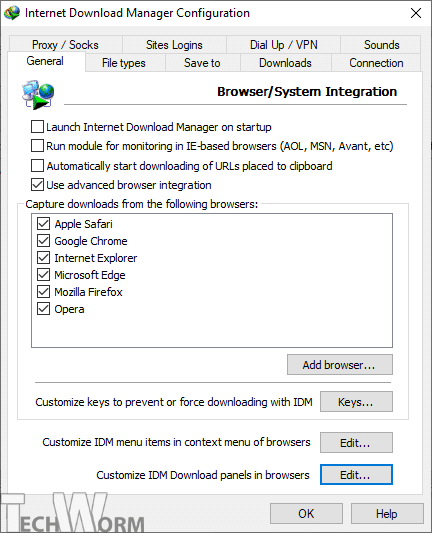Select the Apple Safari list entry text
This screenshot has height=533, width=432.
83,224
